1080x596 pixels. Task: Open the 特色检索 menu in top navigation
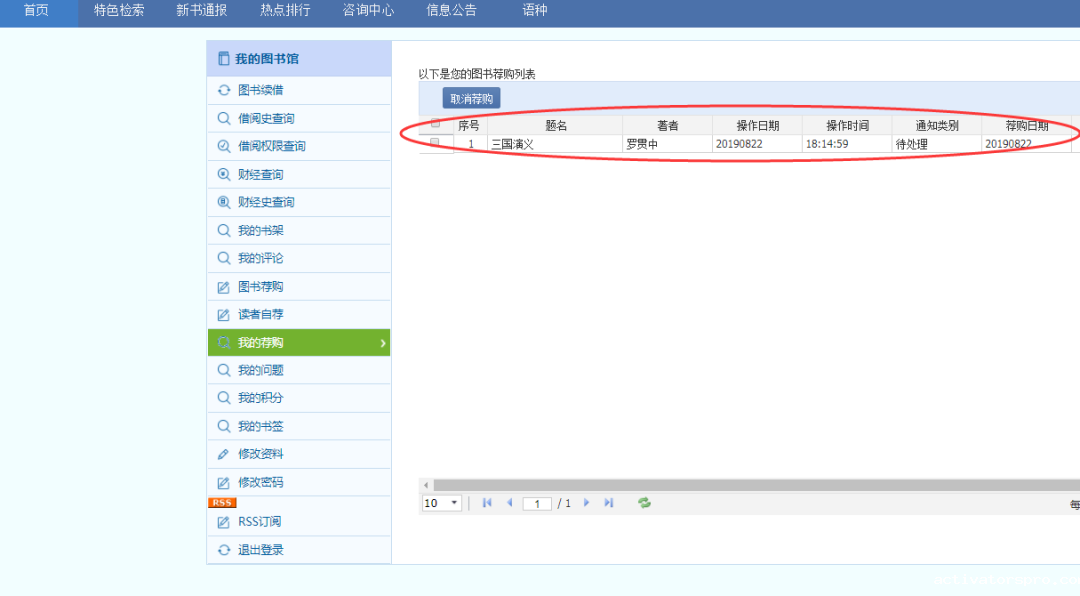pos(119,11)
